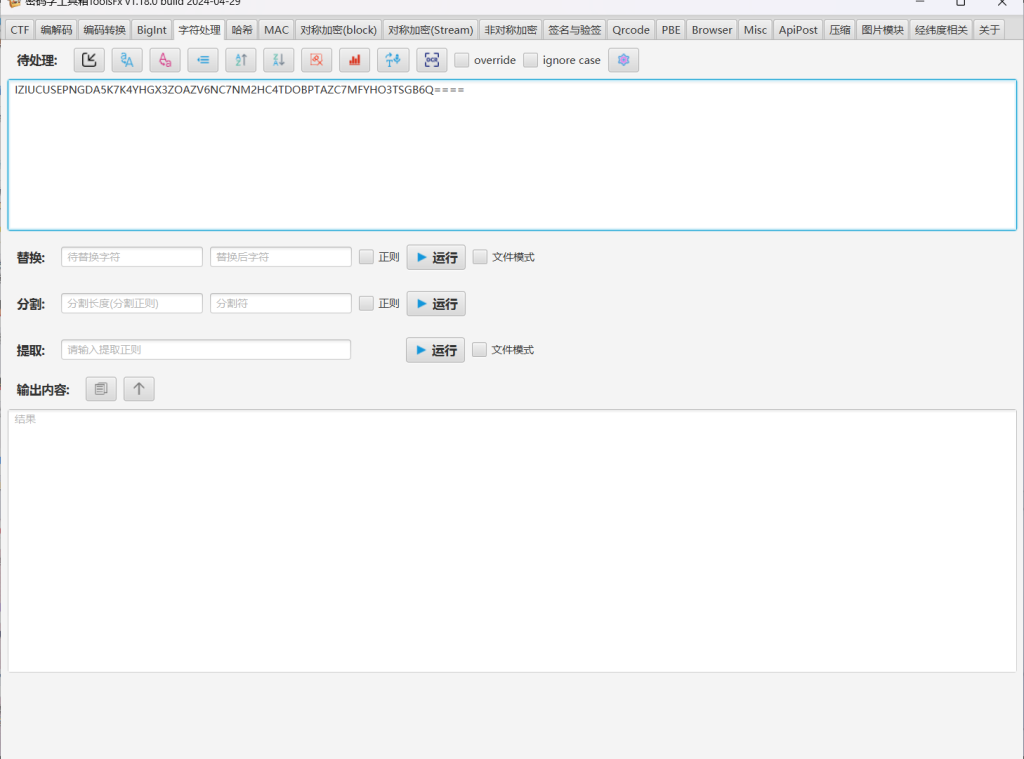Run the 分割 split operation
Viewport: 1024px width, 759px height.
(435, 304)
